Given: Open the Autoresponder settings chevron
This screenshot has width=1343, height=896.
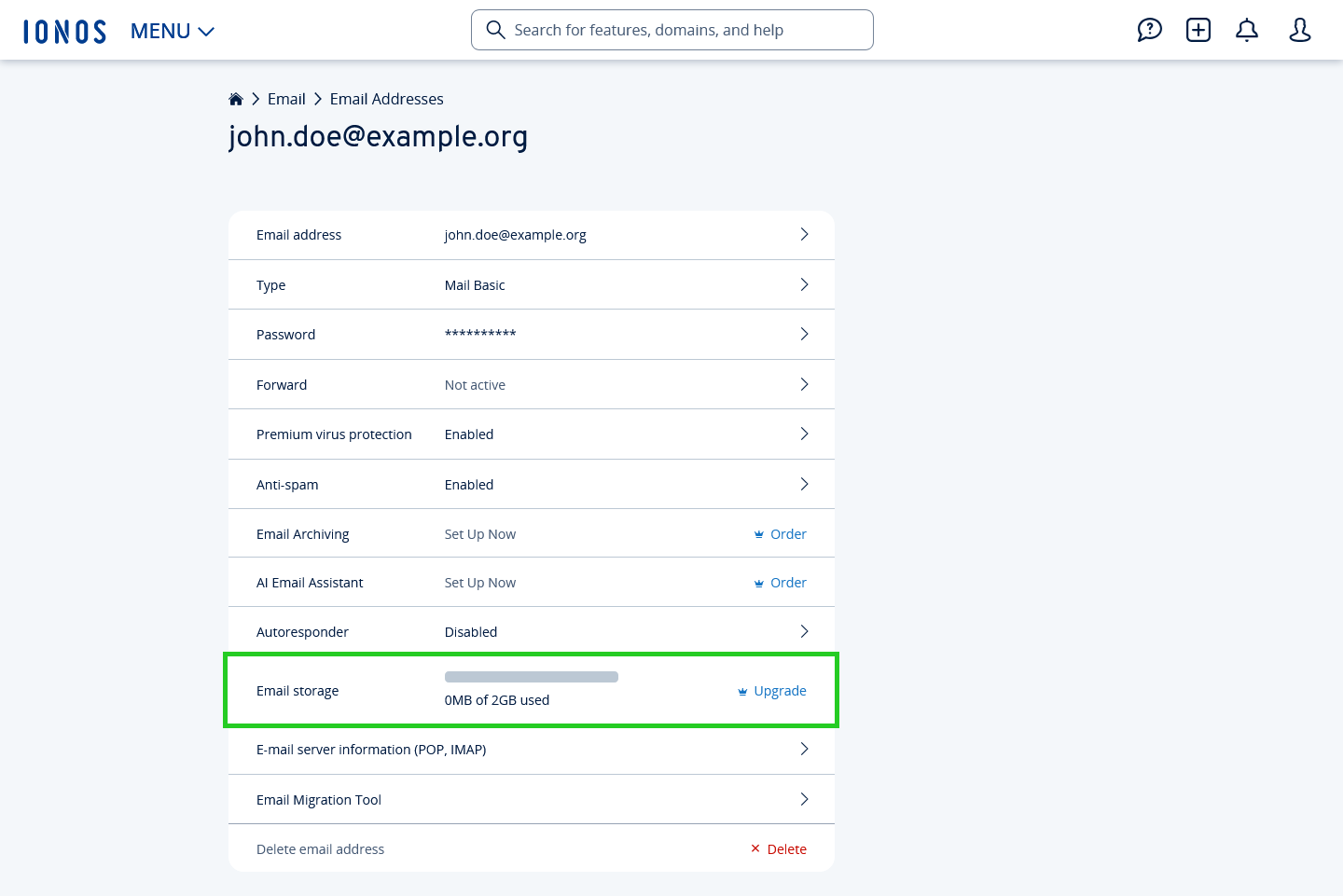Looking at the screenshot, I should (x=804, y=631).
